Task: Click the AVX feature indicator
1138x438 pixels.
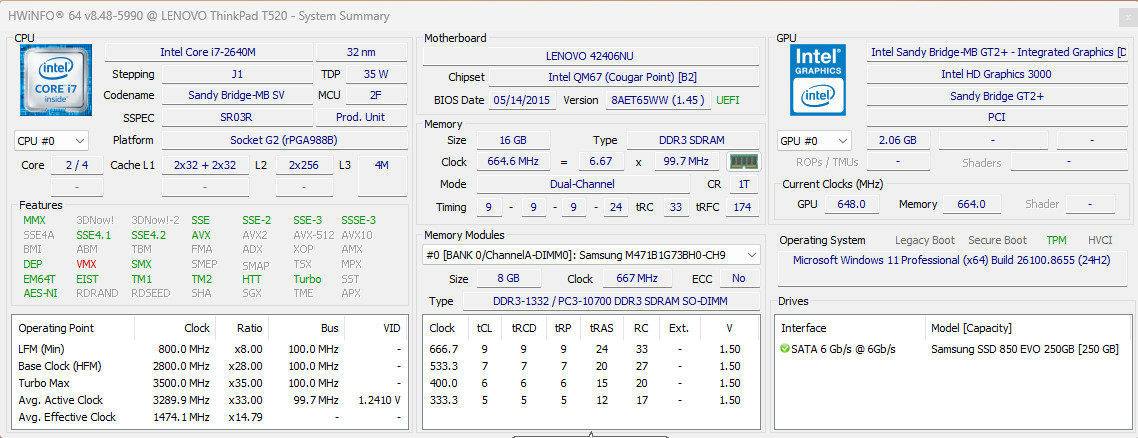Action: [201, 235]
